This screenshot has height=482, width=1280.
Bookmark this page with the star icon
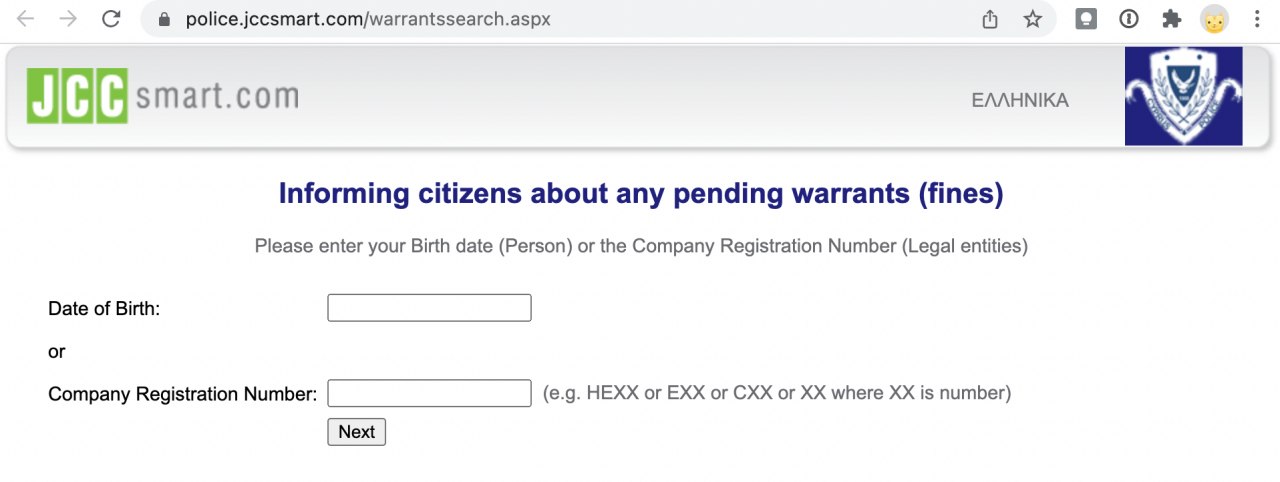coord(1033,19)
